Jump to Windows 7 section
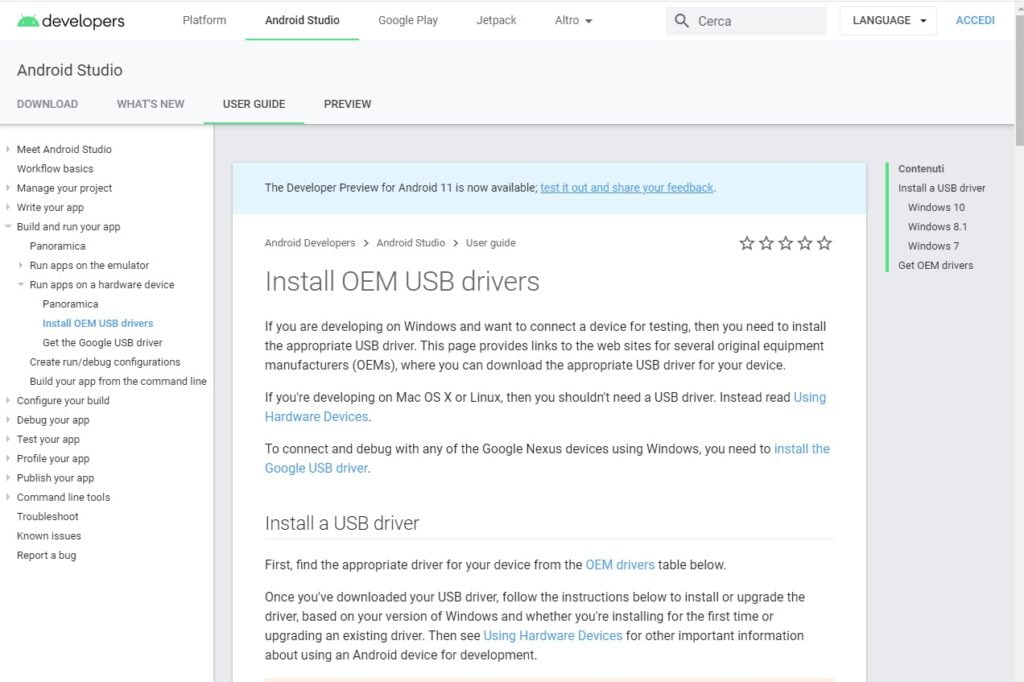Viewport: 1024px width, 682px height. (933, 246)
